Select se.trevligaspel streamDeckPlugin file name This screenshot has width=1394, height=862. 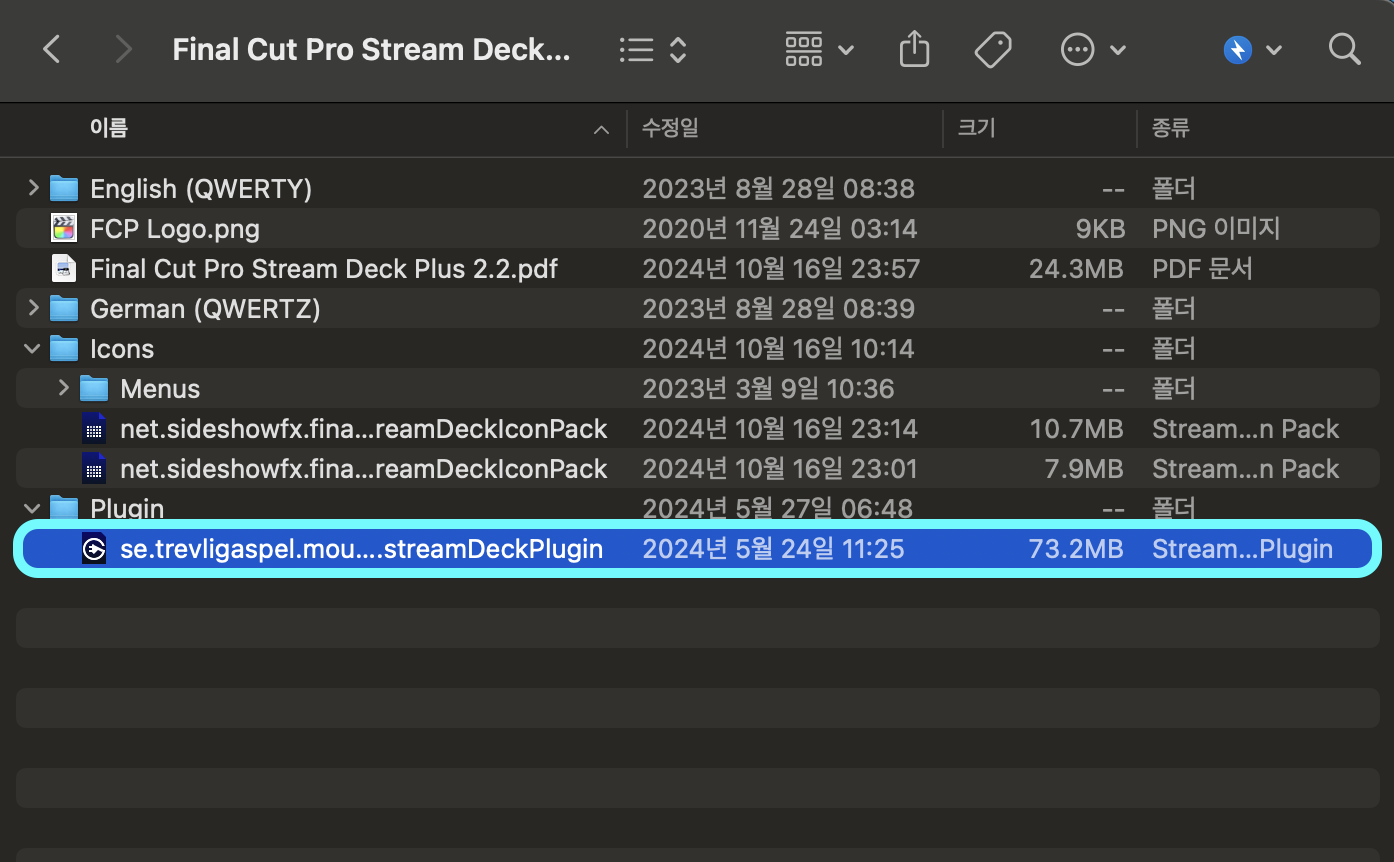(x=361, y=549)
